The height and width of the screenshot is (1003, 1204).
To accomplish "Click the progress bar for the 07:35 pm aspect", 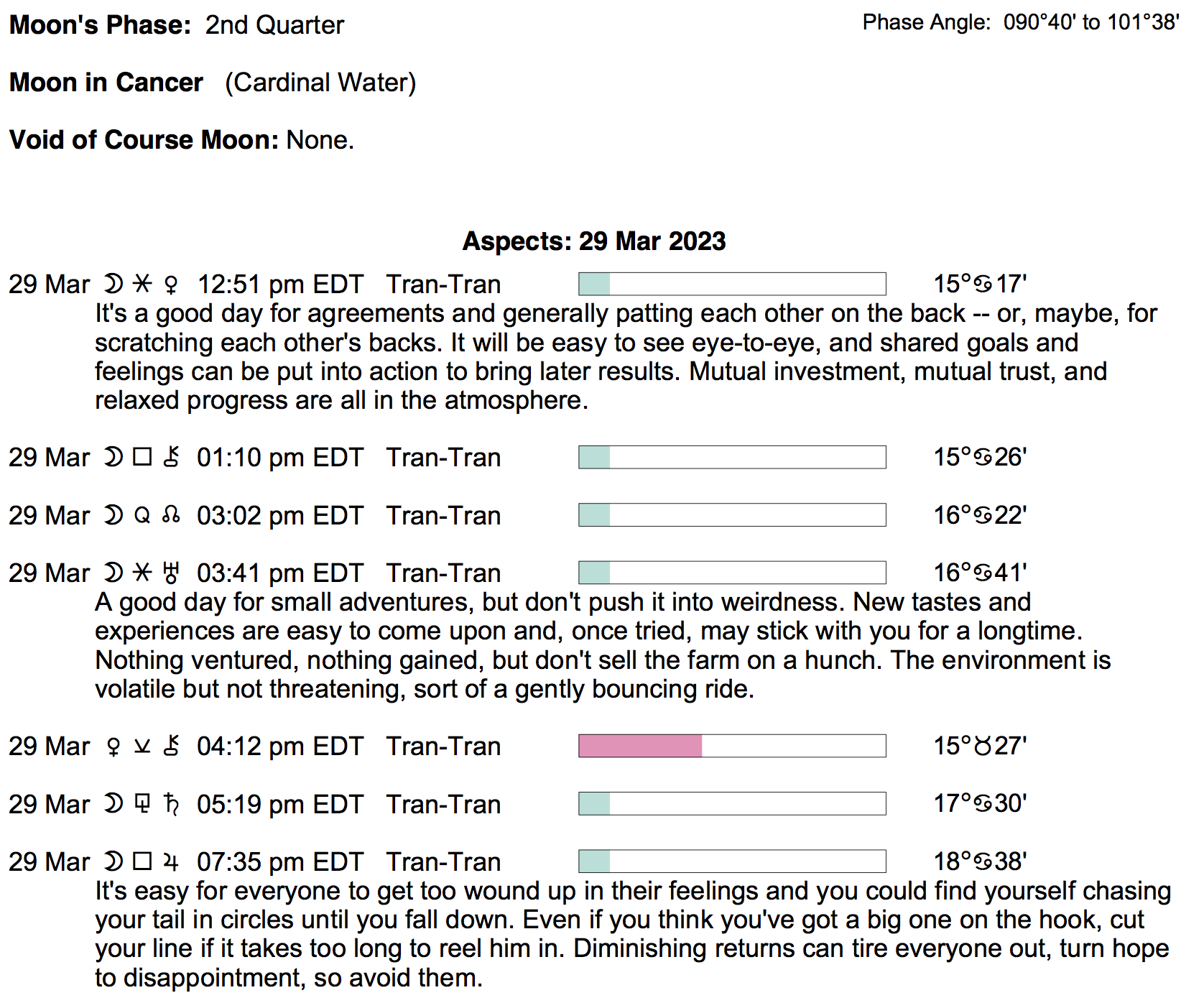I will point(731,861).
